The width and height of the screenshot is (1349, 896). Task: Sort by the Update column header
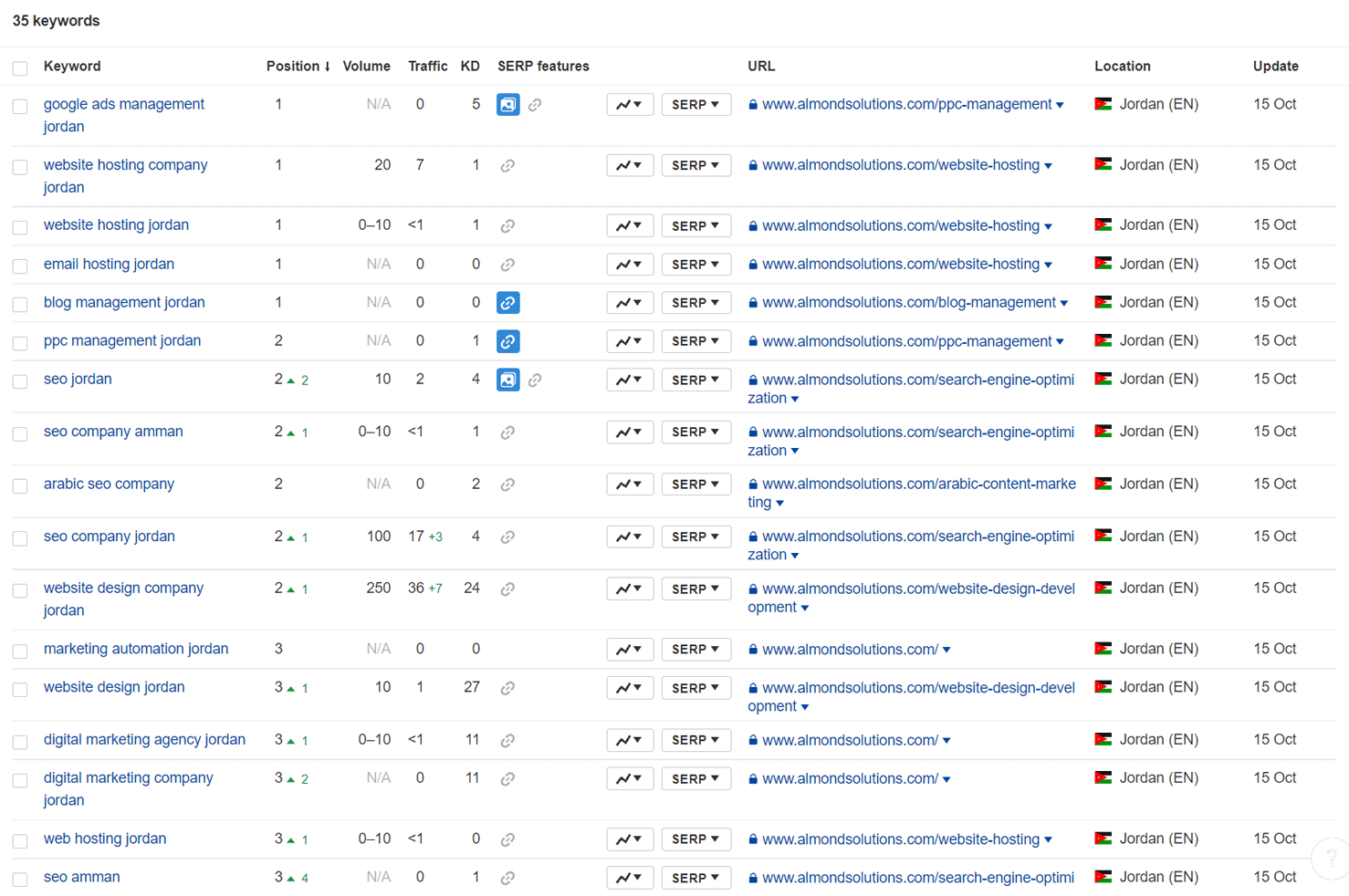click(x=1276, y=67)
